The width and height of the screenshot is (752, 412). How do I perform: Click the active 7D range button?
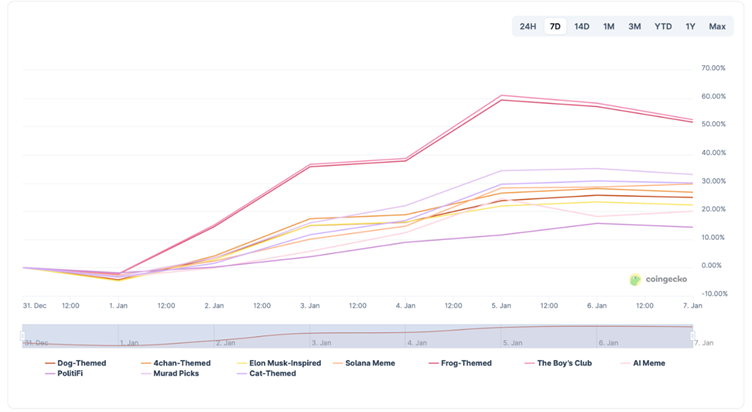tap(555, 26)
